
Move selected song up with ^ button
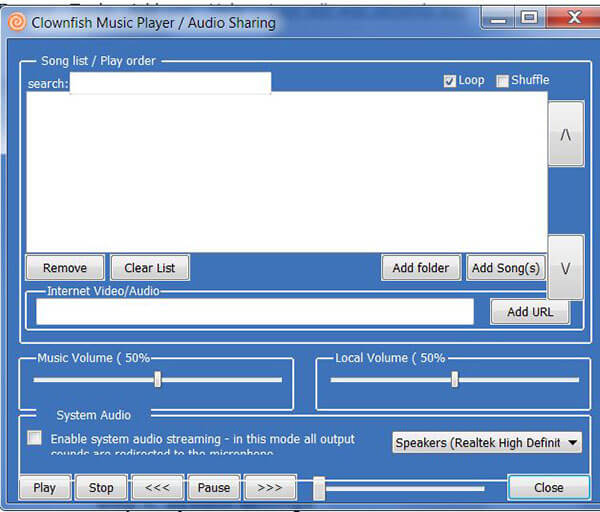566,134
